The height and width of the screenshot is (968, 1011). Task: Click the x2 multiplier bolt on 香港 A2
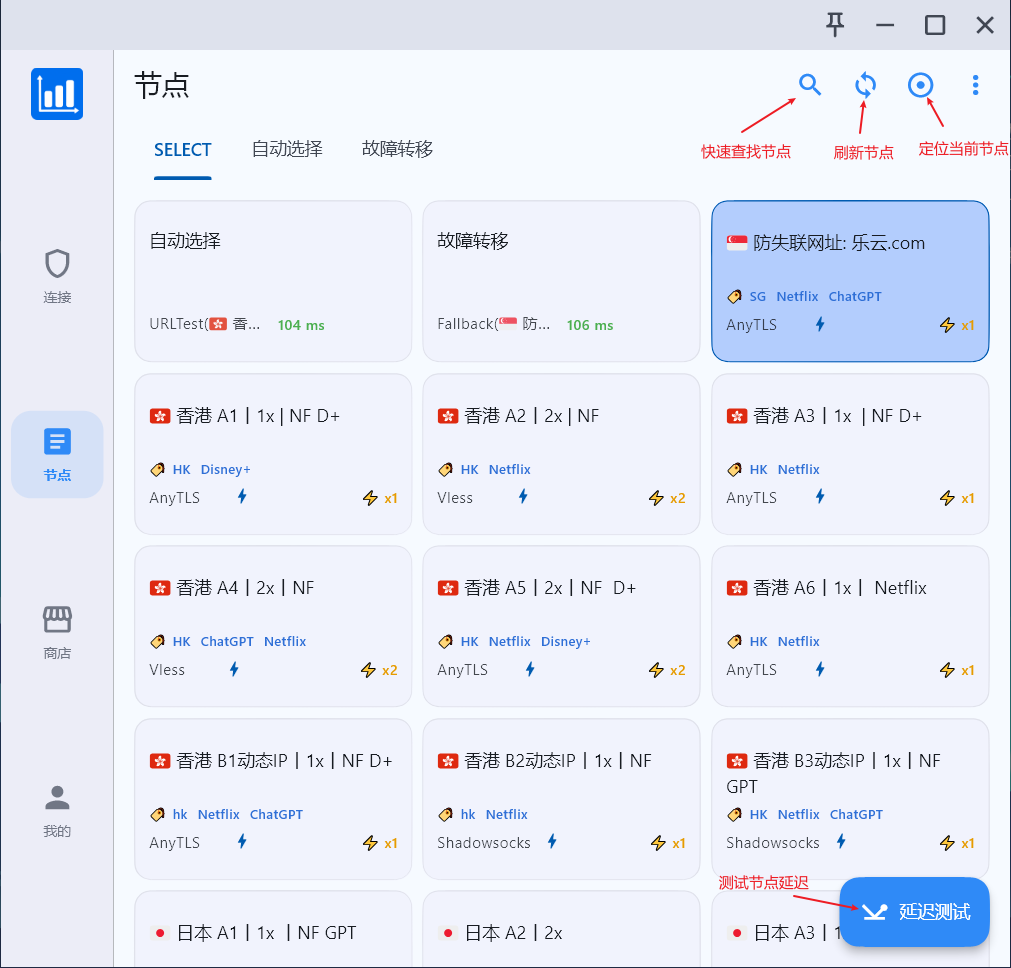656,498
